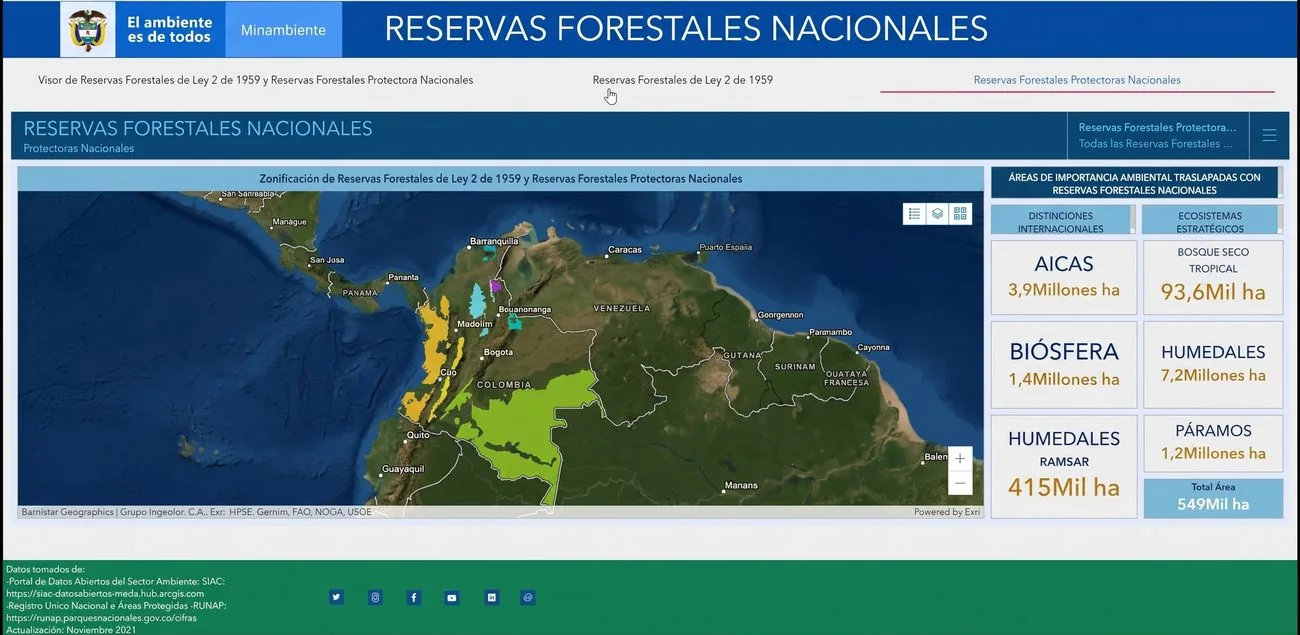Click the Paramambo label on the map
The image size is (1300, 635).
click(830, 332)
